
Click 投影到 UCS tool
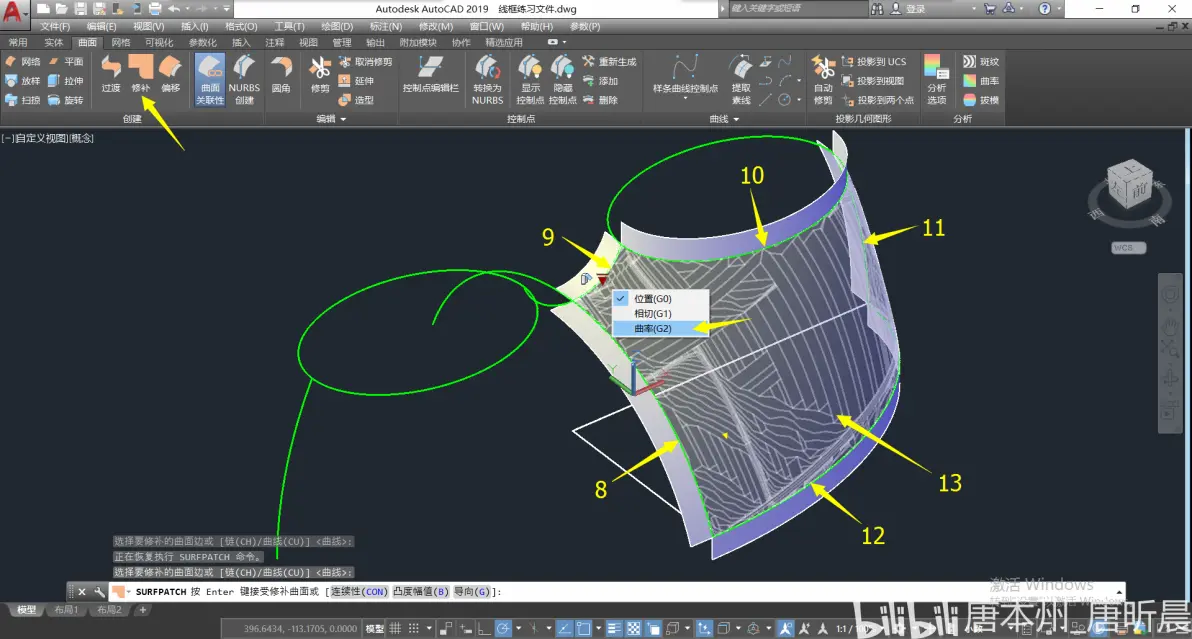tap(874, 62)
